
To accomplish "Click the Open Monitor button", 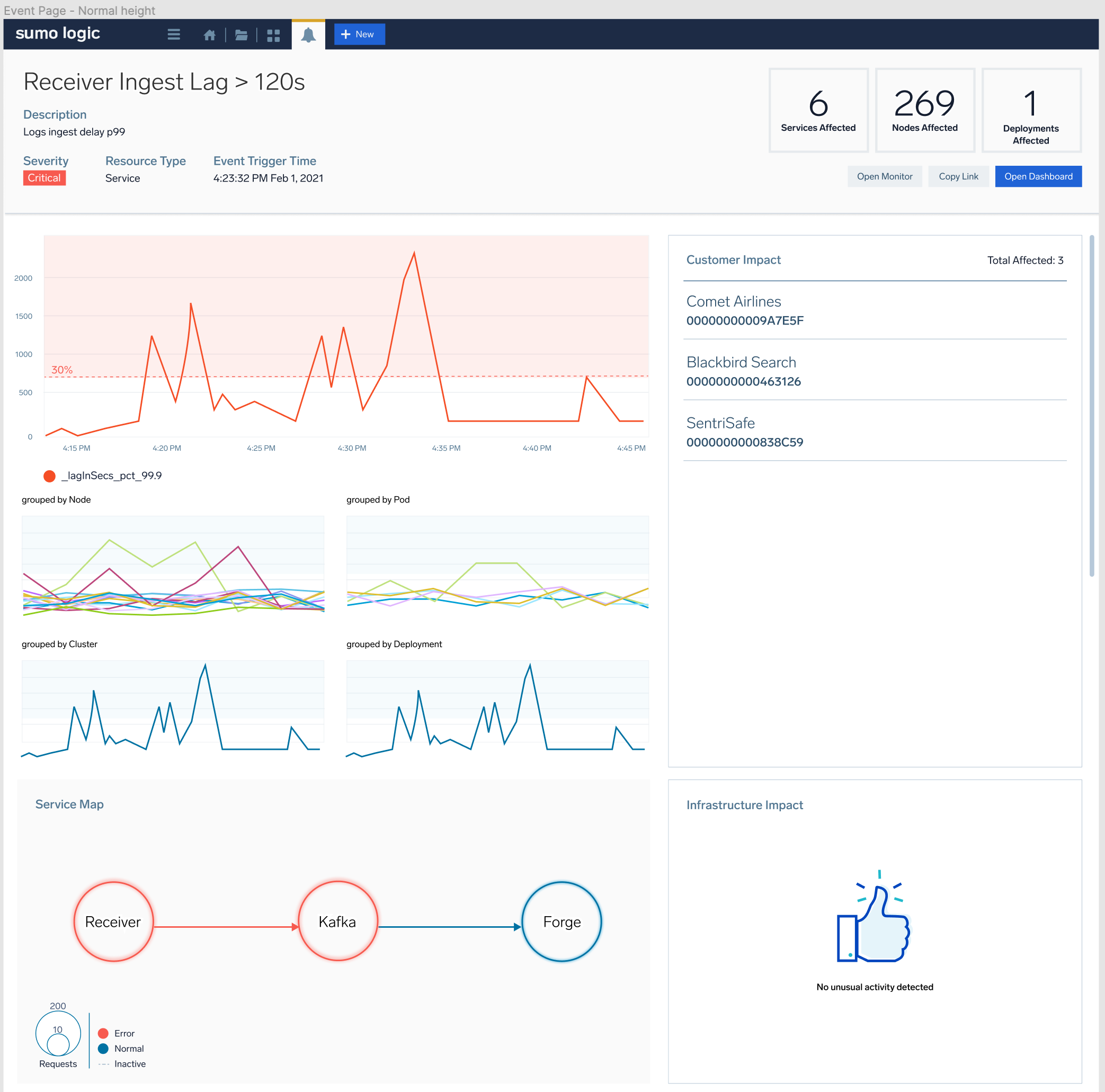I will pos(884,176).
